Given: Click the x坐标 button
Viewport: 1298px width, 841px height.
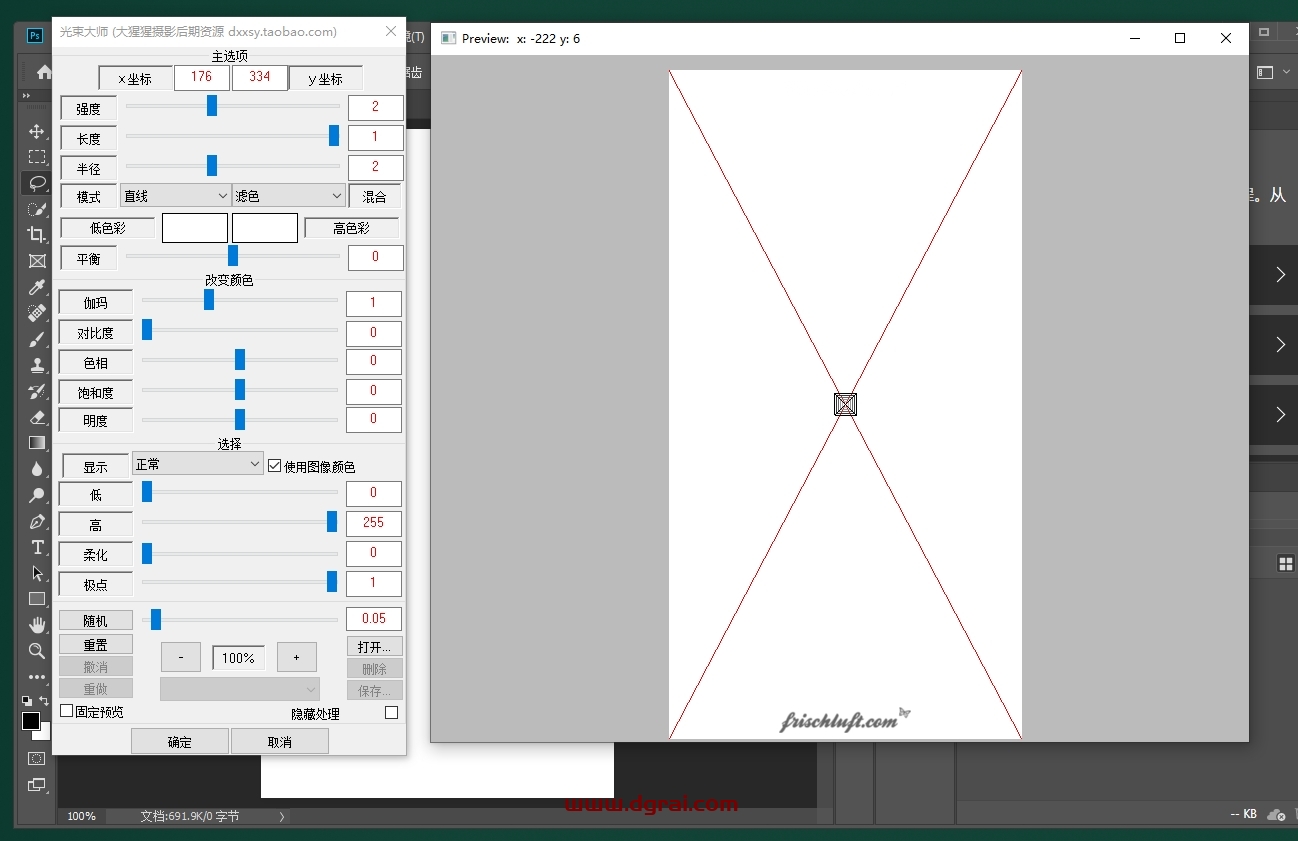Looking at the screenshot, I should coord(135,78).
